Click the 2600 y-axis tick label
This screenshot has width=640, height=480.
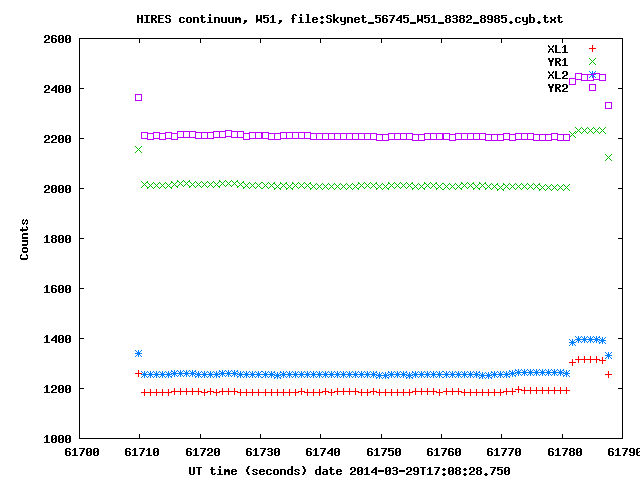tap(58, 39)
